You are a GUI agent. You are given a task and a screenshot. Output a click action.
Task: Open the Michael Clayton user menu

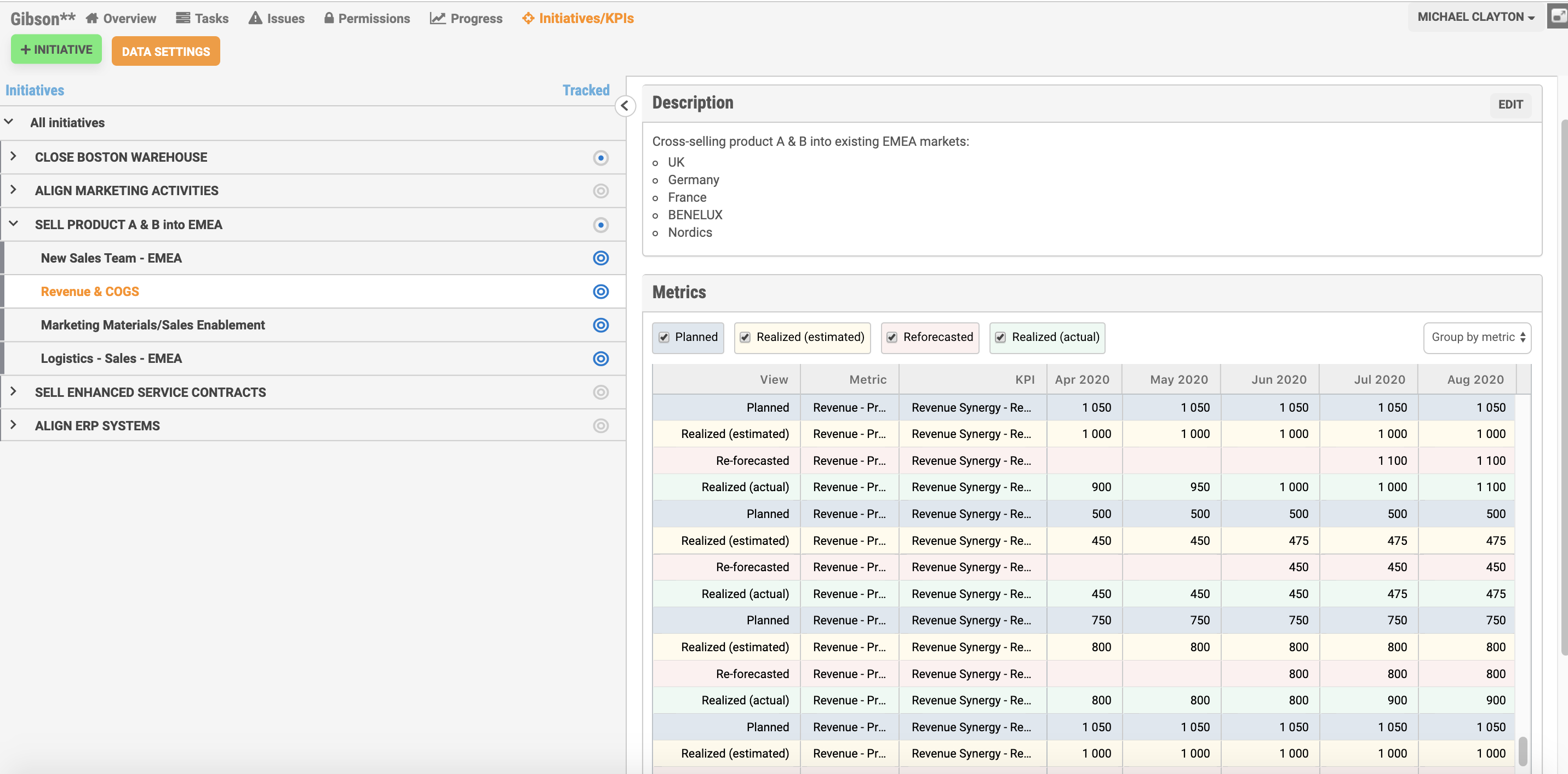pos(1475,17)
